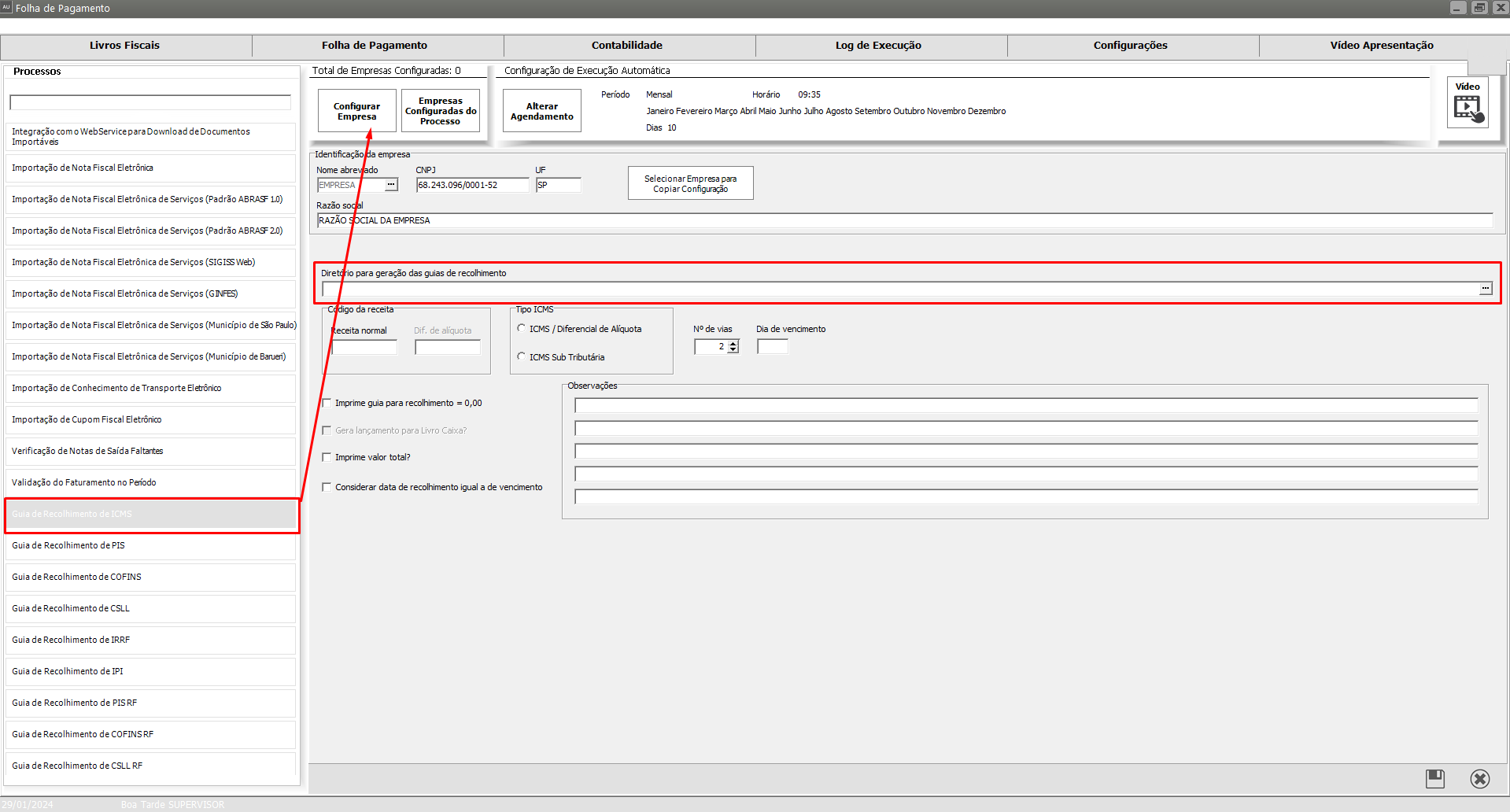Toggle Gera lançamento para Livro Caixa checkbox
Viewport: 1510px width, 812px height.
coord(327,430)
